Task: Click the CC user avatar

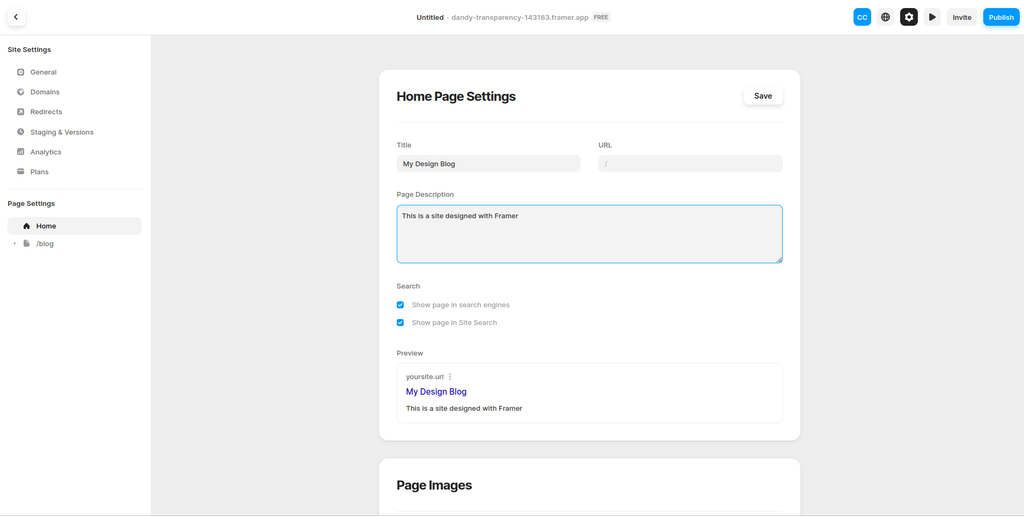Action: [x=862, y=17]
